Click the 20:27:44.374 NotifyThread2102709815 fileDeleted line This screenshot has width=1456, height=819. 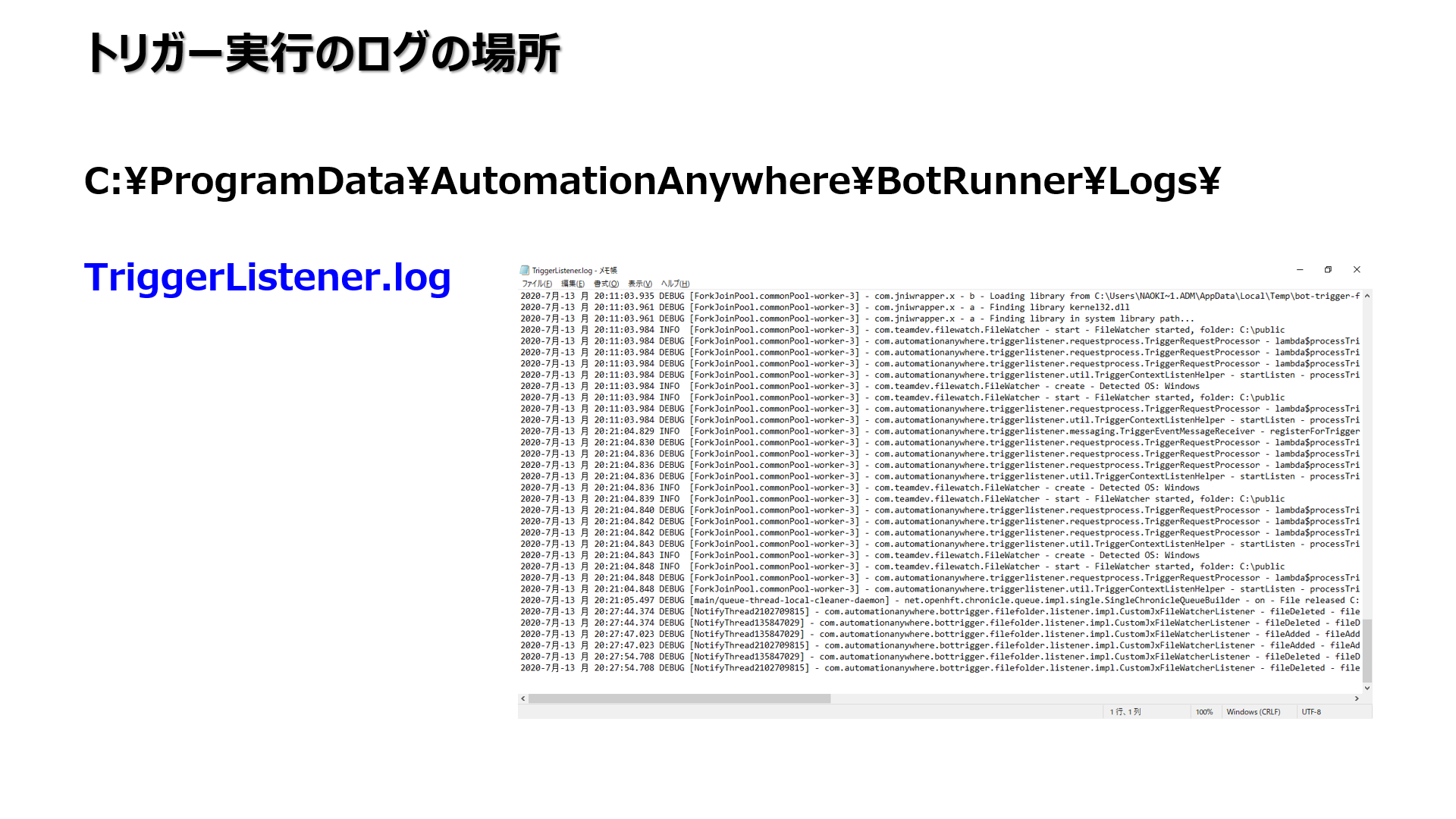(940, 611)
